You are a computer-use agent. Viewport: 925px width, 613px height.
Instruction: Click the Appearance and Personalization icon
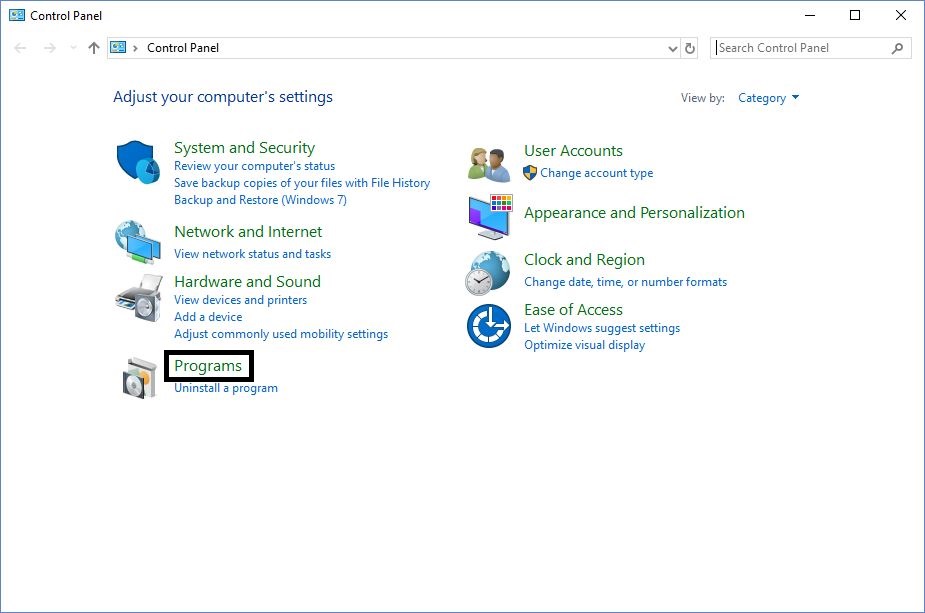point(488,214)
